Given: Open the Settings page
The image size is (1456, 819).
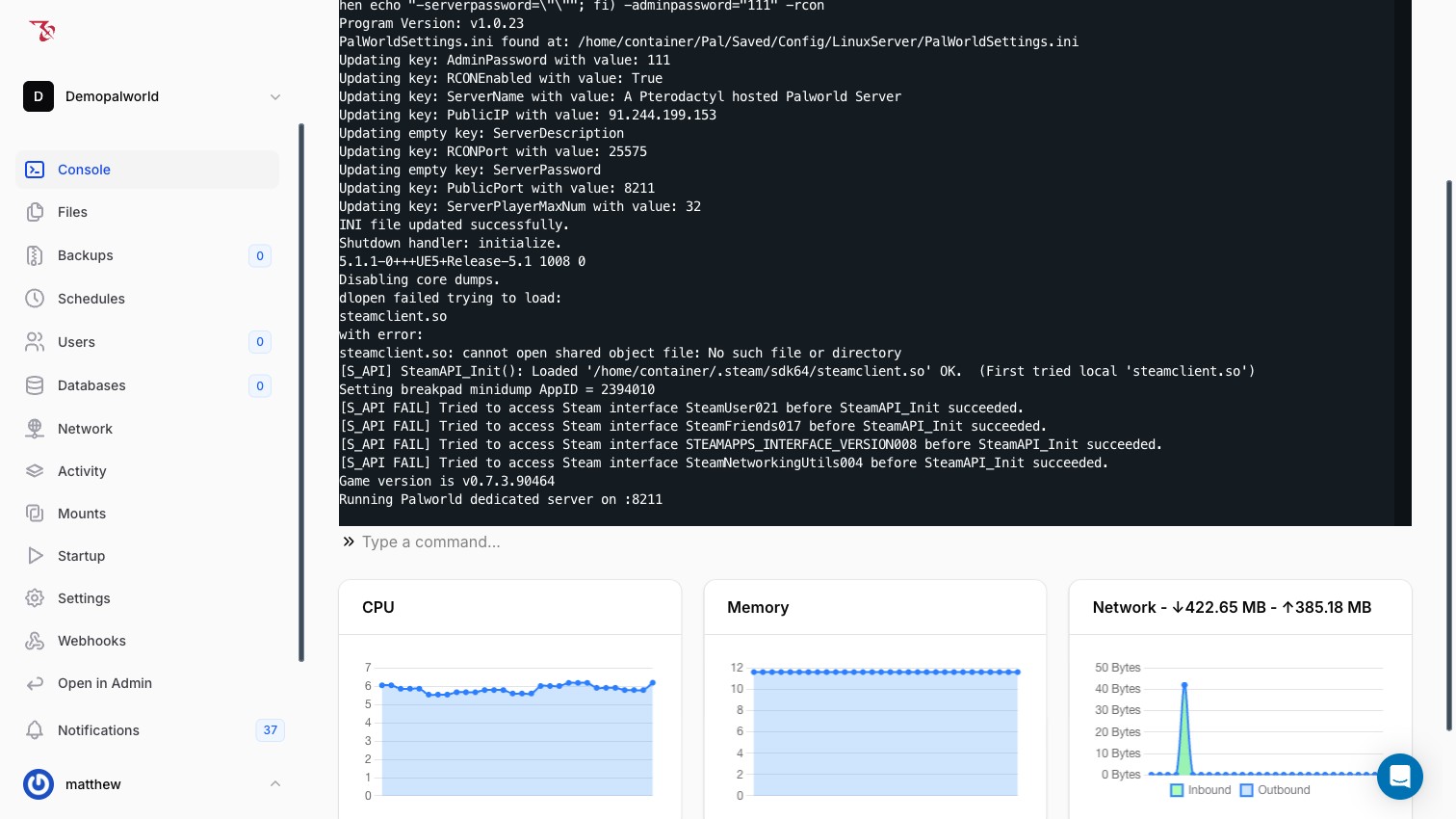Looking at the screenshot, I should pyautogui.click(x=147, y=598).
